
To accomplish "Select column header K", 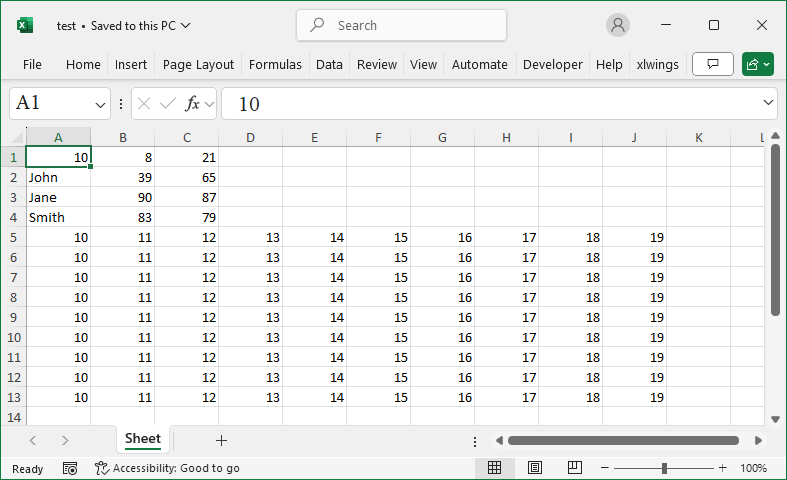I will [x=699, y=138].
